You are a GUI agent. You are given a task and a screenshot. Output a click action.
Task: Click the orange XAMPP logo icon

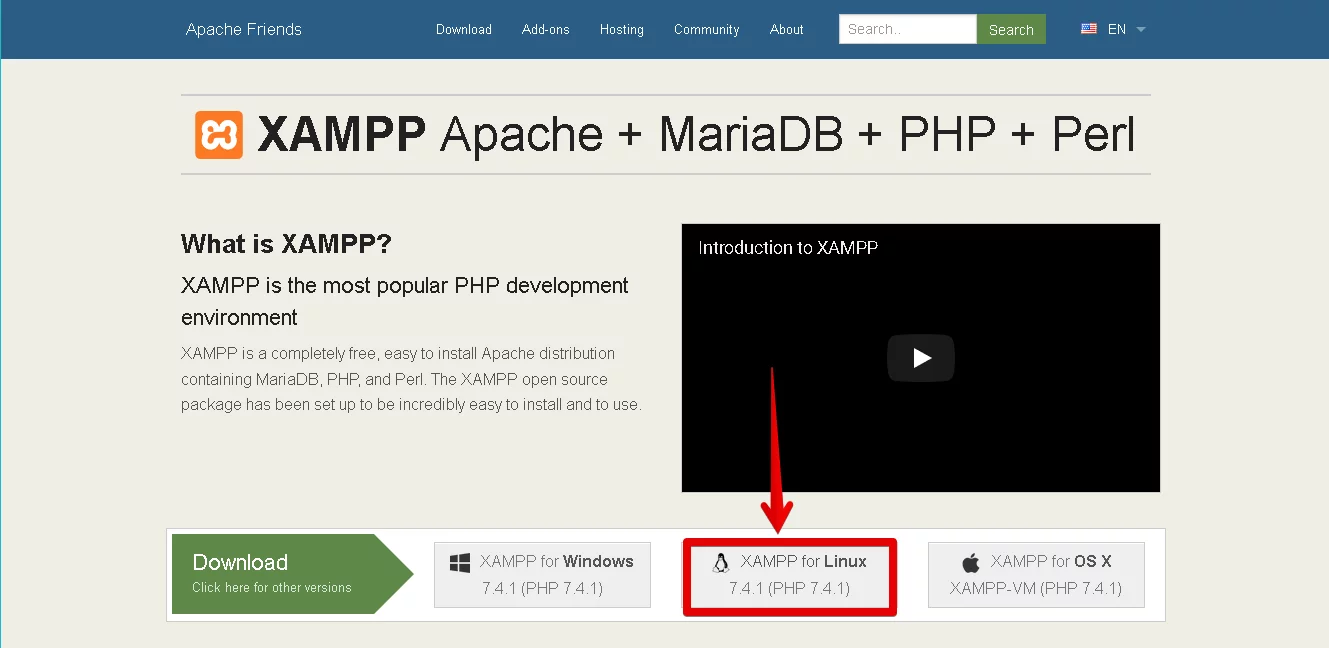coord(219,135)
